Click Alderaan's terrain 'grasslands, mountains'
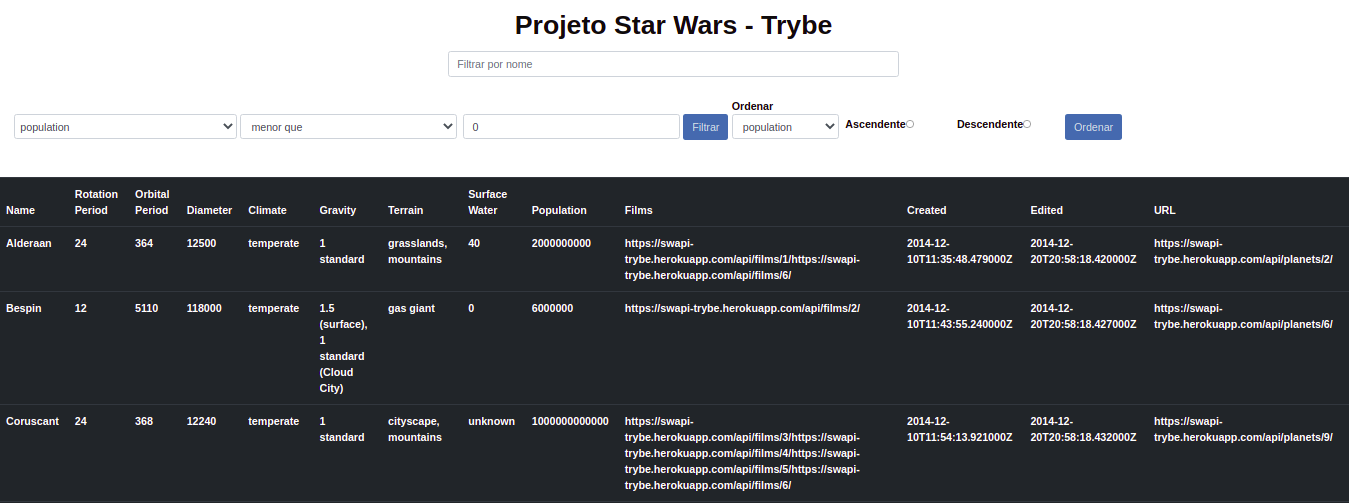The height and width of the screenshot is (503, 1349). (418, 251)
